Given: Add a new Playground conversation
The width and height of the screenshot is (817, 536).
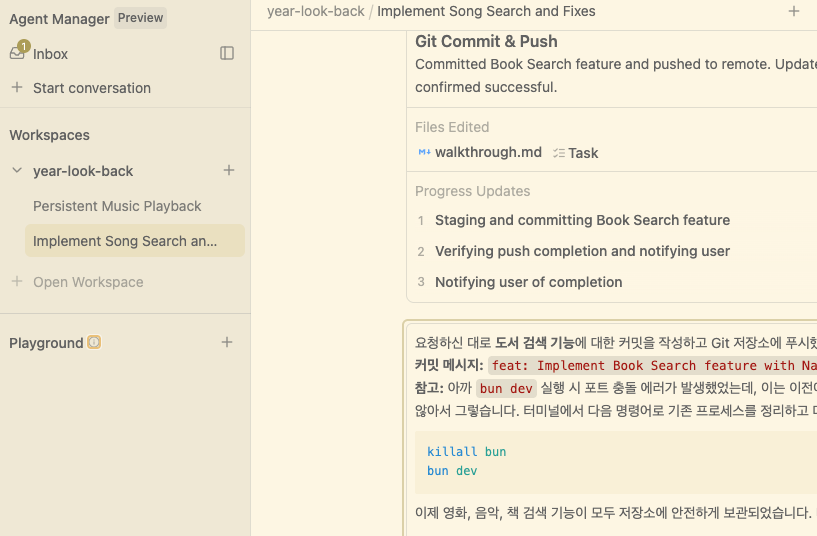Looking at the screenshot, I should pyautogui.click(x=227, y=342).
